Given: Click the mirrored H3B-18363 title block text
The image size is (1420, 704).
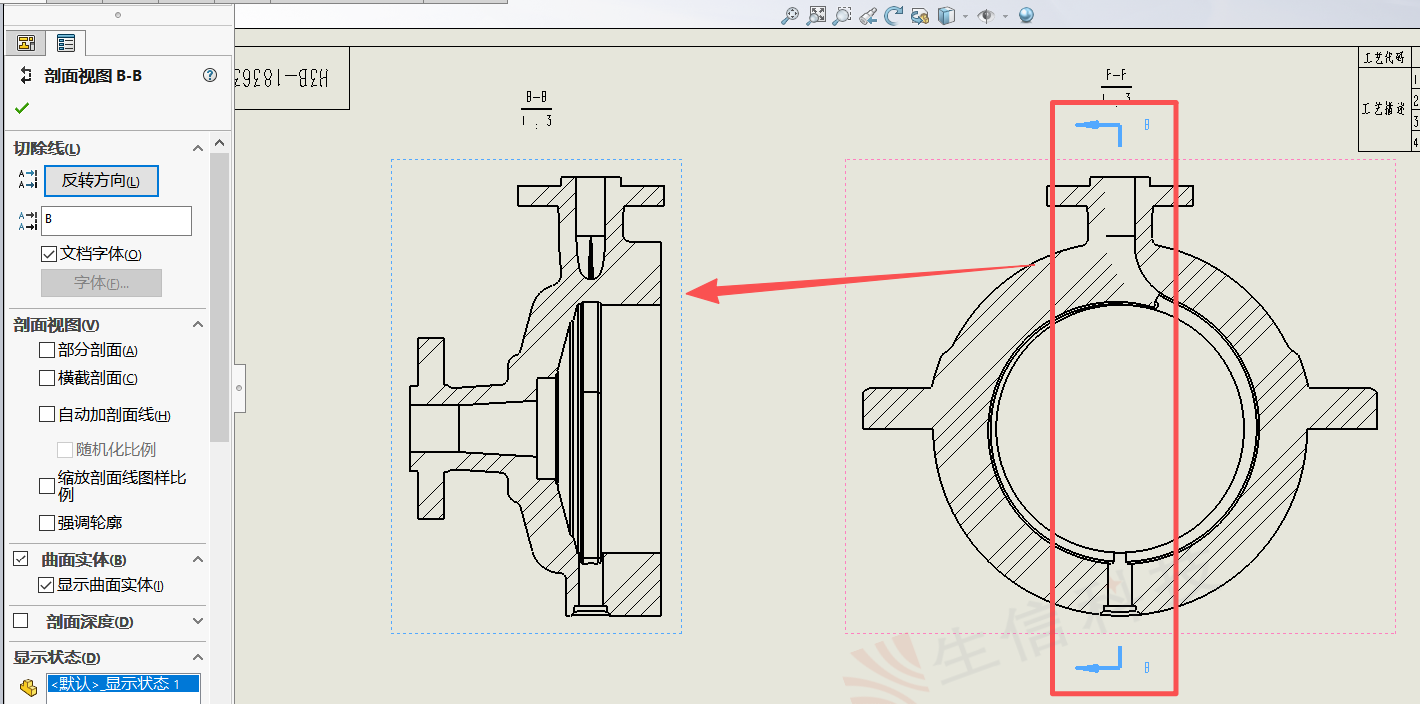Looking at the screenshot, I should [x=281, y=78].
